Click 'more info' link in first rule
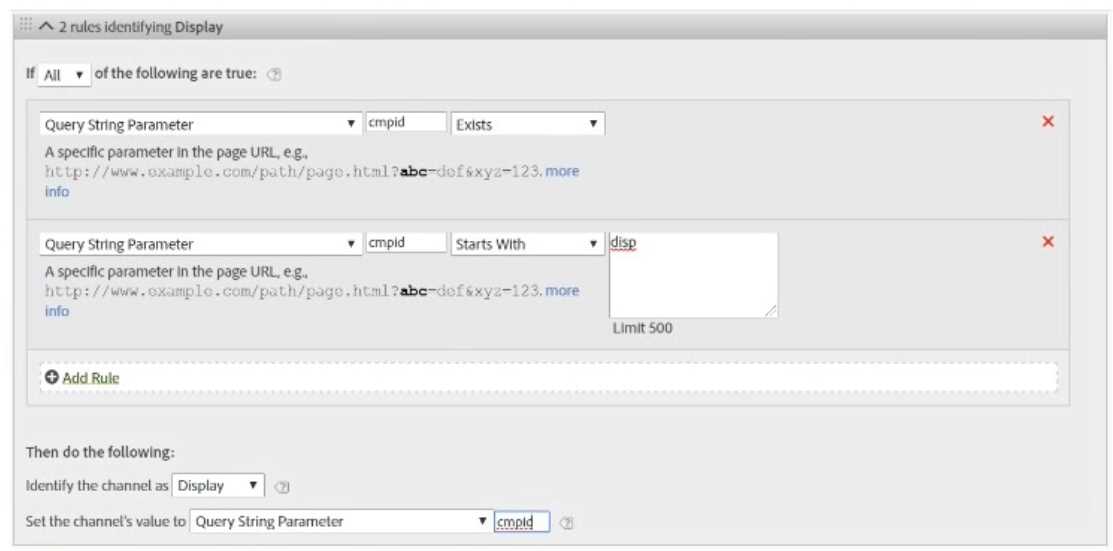1113x551 pixels. click(x=561, y=171)
